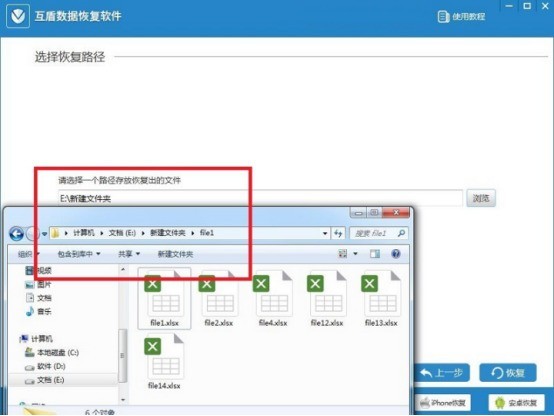
Task: Open Explorer help question mark icon
Action: [396, 253]
